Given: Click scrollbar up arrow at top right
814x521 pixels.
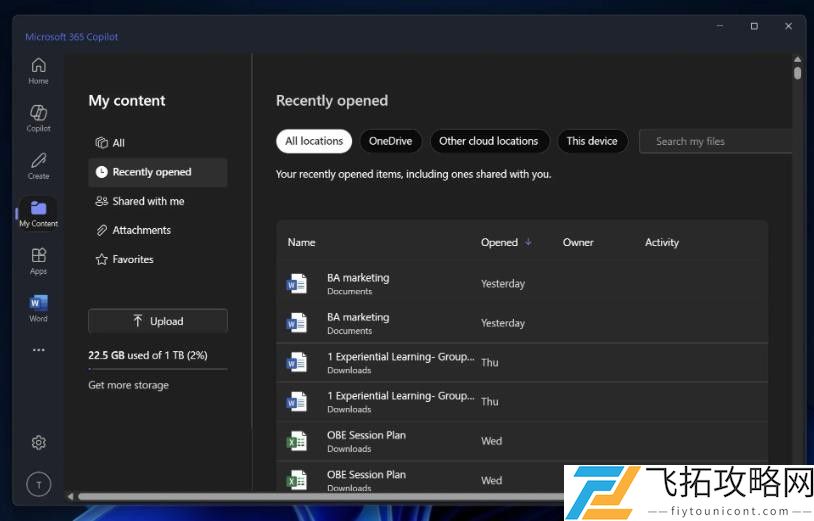Looking at the screenshot, I should [797, 59].
